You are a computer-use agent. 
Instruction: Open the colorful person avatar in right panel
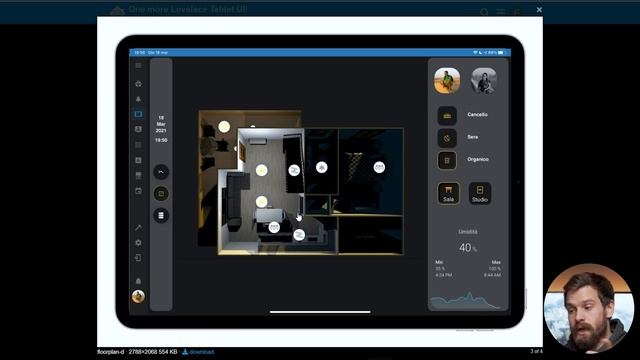[447, 81]
